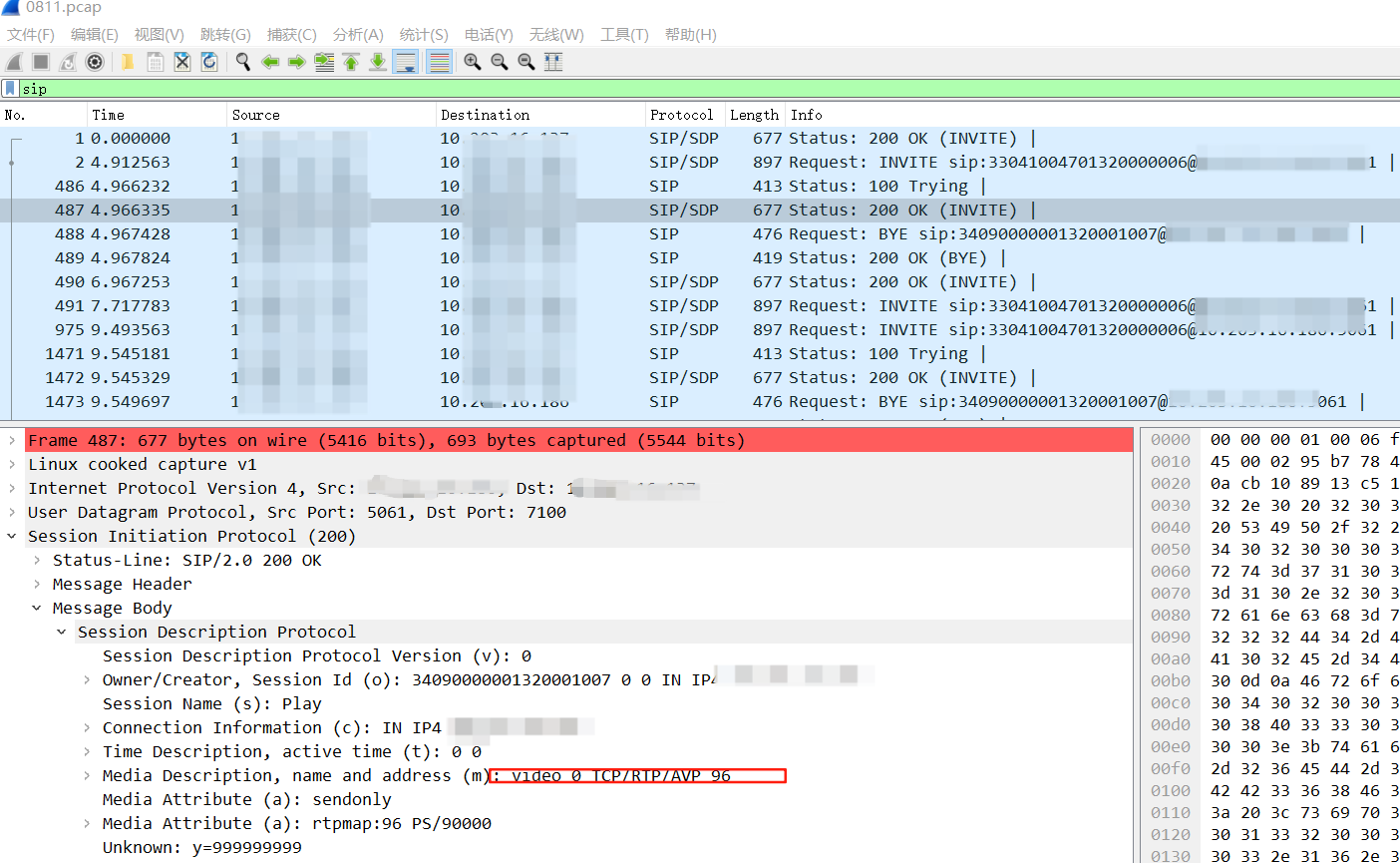Reset text to normal size icon

526,62
